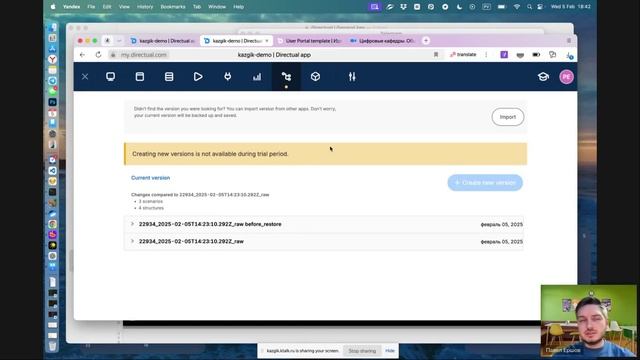Open the File menu

[x=91, y=7]
